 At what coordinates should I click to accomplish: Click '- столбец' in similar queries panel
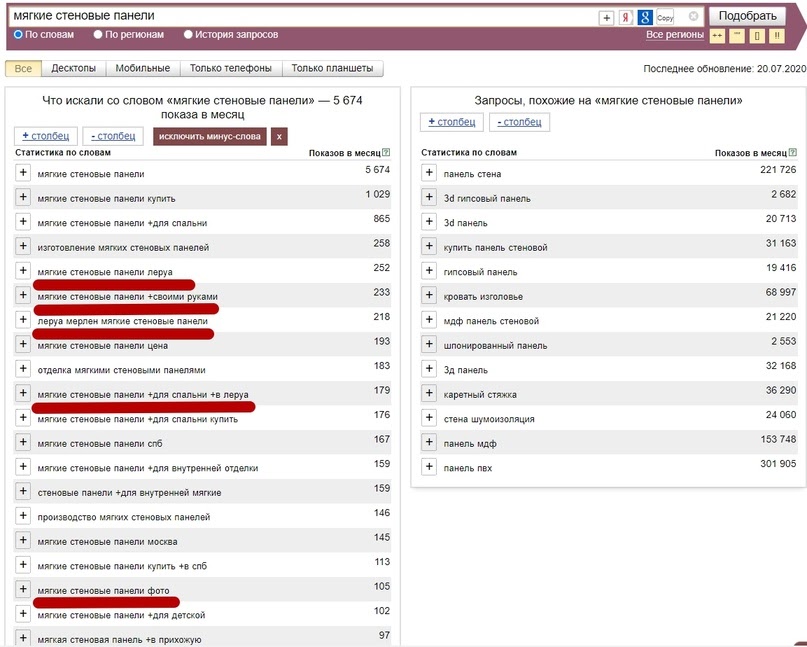(x=519, y=122)
